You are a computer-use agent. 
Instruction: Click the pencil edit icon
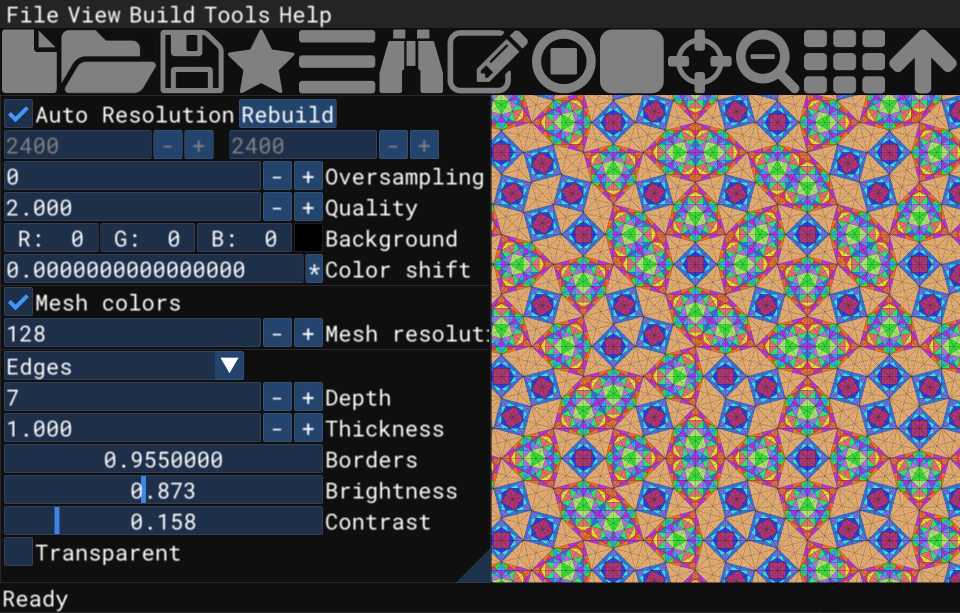point(487,62)
